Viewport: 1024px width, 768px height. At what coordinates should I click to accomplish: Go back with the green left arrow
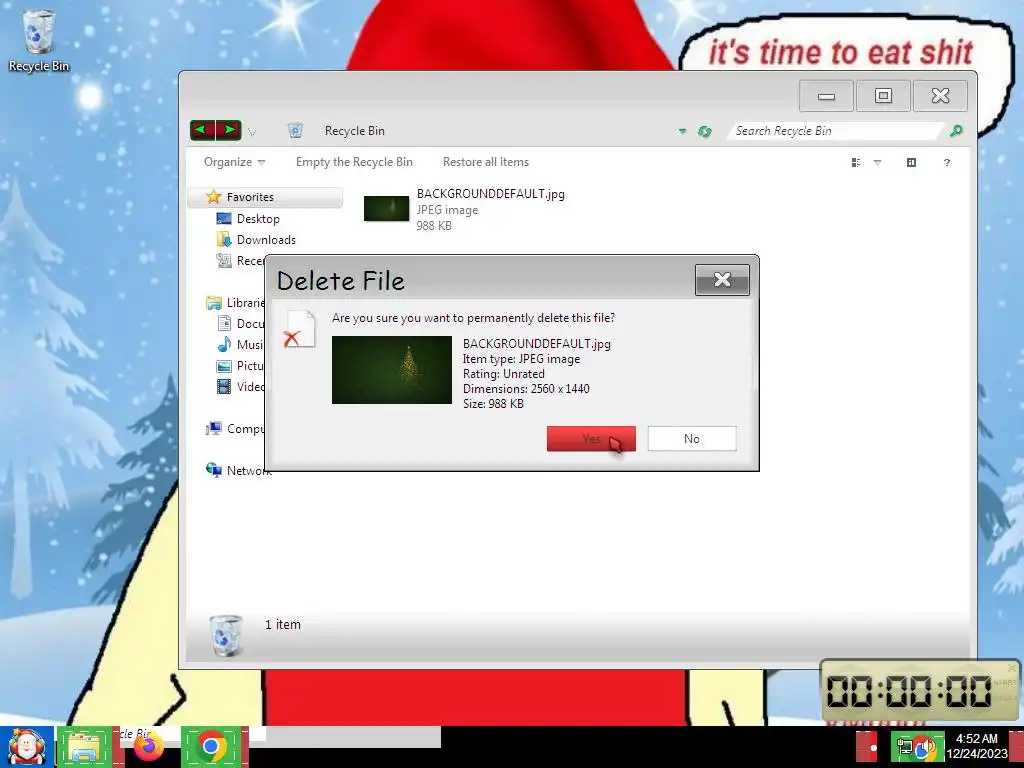coord(202,130)
